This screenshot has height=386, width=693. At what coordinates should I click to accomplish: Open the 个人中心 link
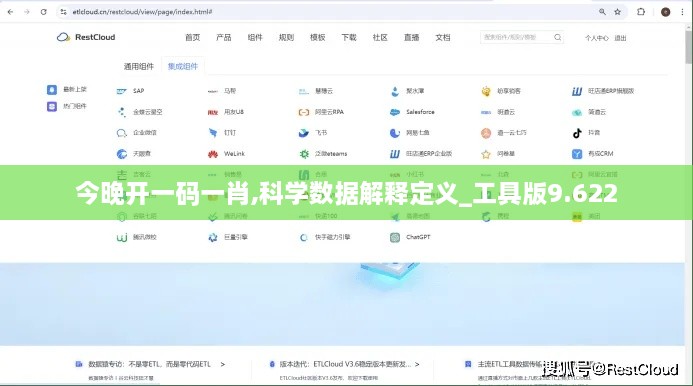tap(597, 38)
